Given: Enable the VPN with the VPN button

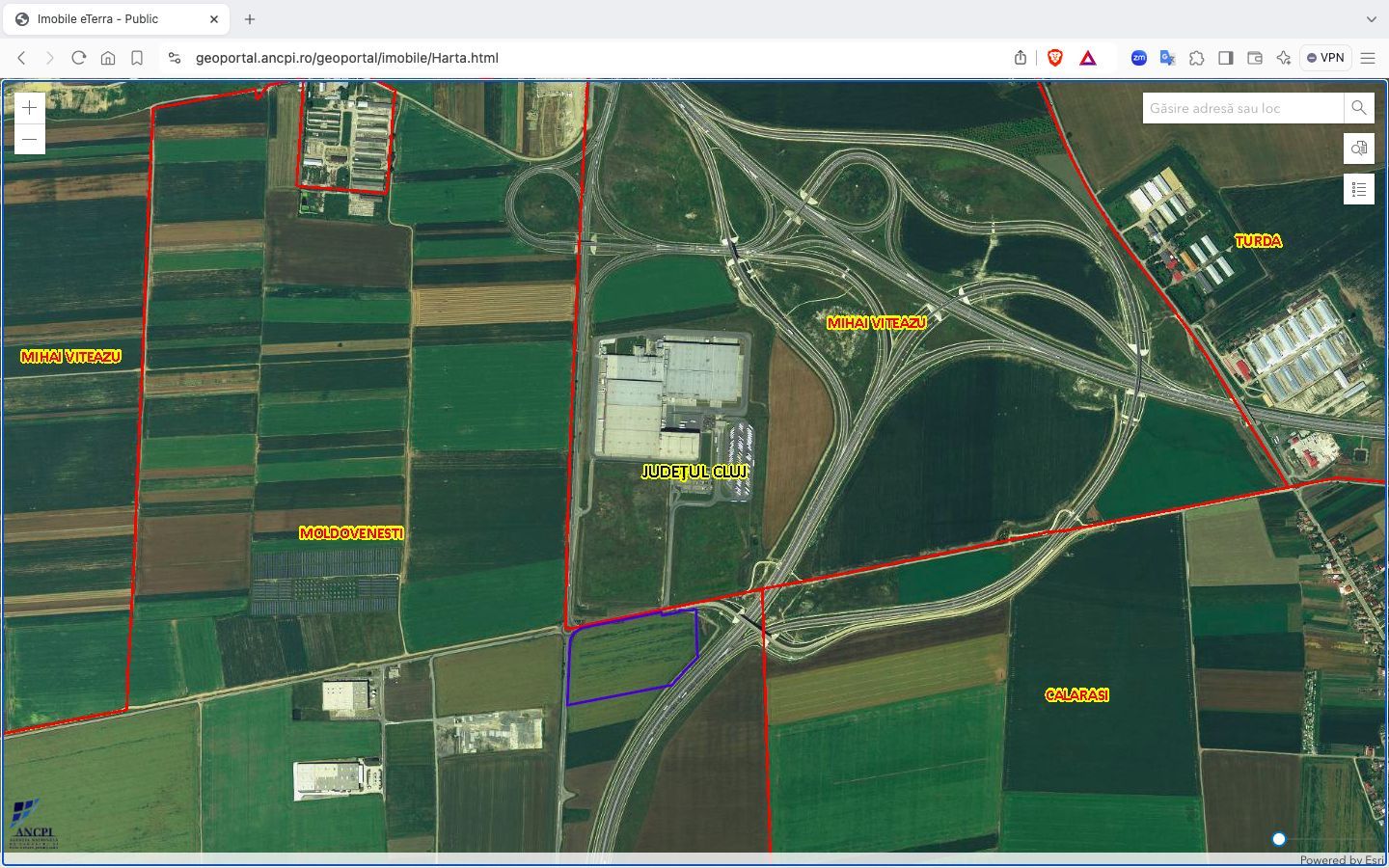Looking at the screenshot, I should pyautogui.click(x=1325, y=58).
